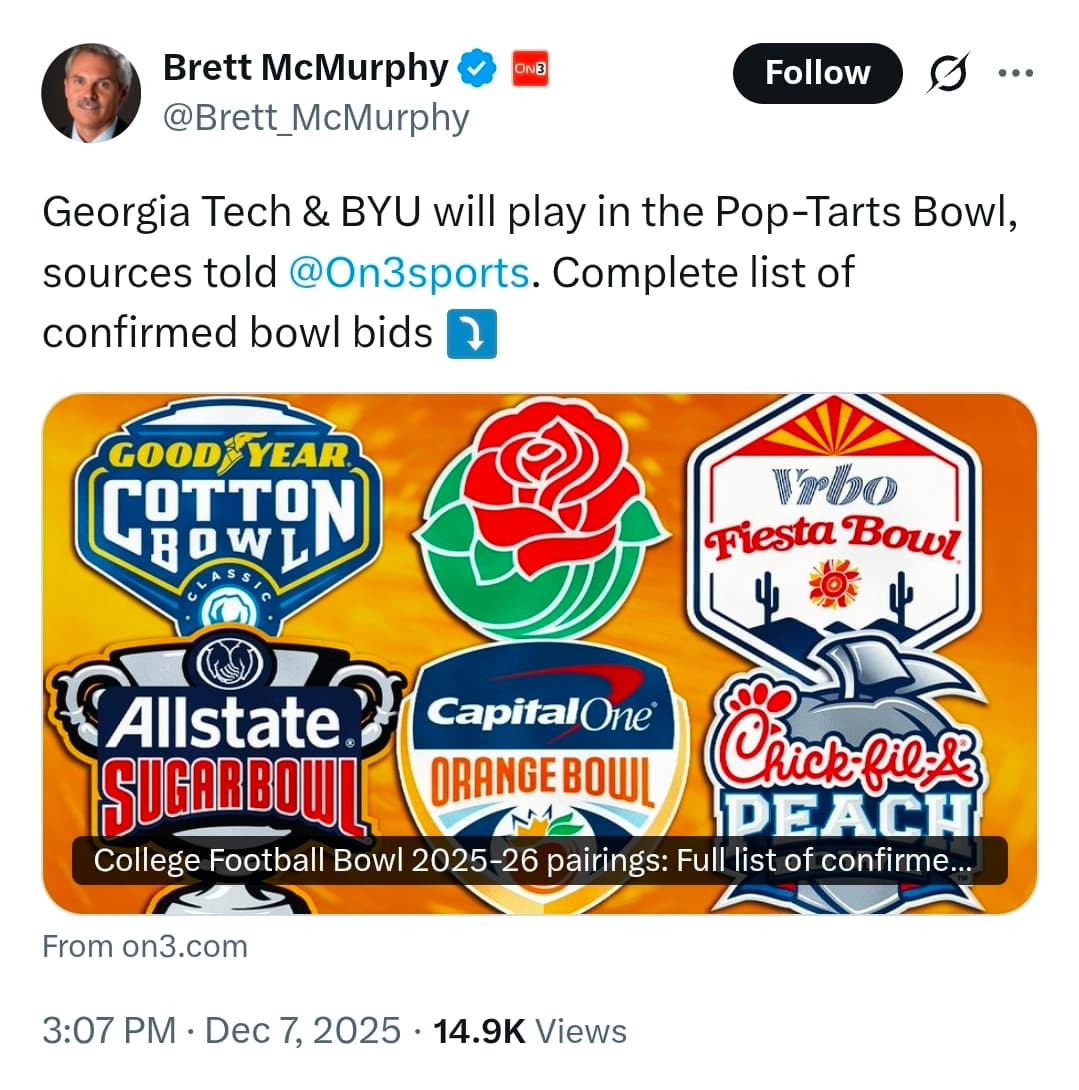Click the Goodyear Cotton Bowl logo

(x=228, y=510)
